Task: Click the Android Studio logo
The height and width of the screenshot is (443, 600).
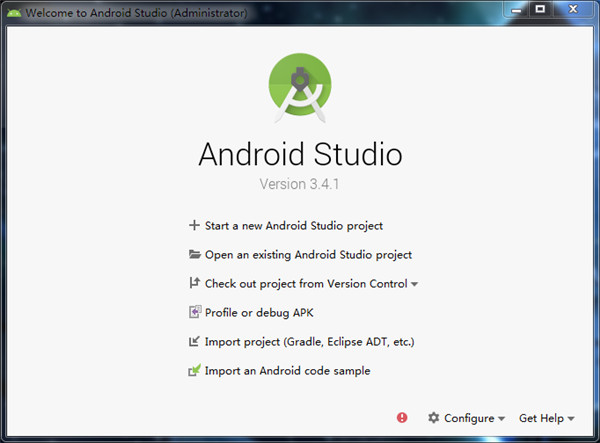Action: [x=300, y=88]
